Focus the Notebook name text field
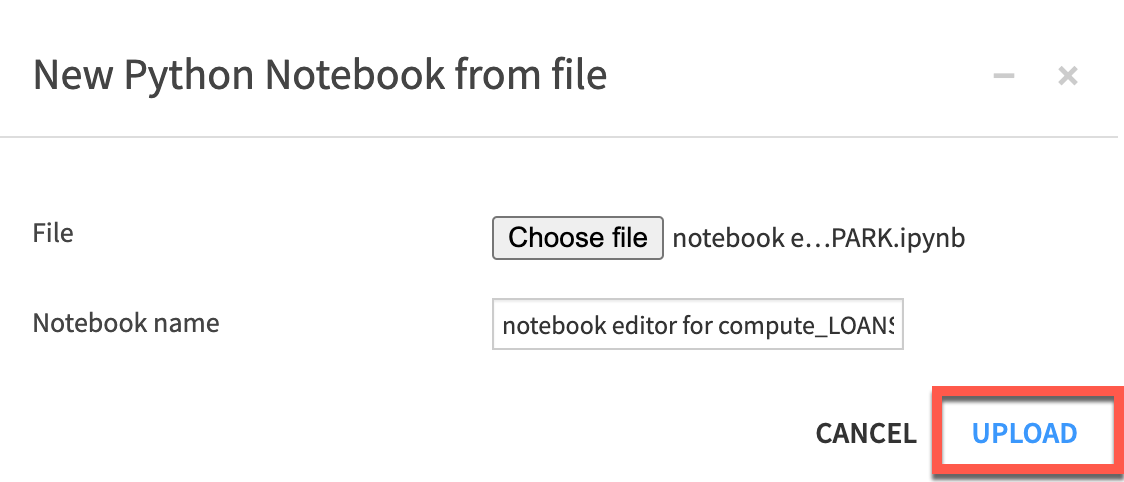Screen dimensions: 1124x482 coord(698,324)
